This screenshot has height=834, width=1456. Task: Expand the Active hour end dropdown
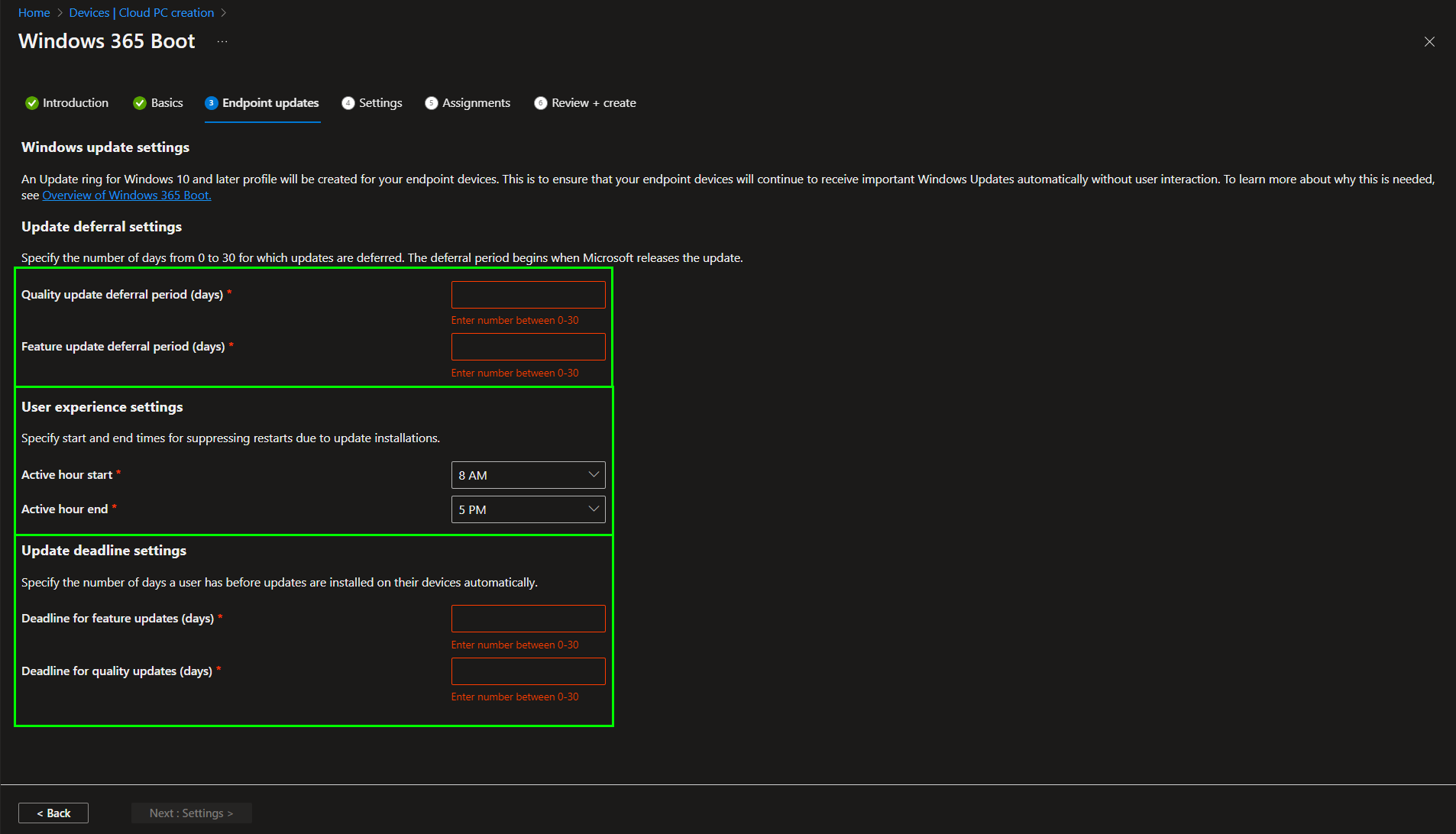529,509
